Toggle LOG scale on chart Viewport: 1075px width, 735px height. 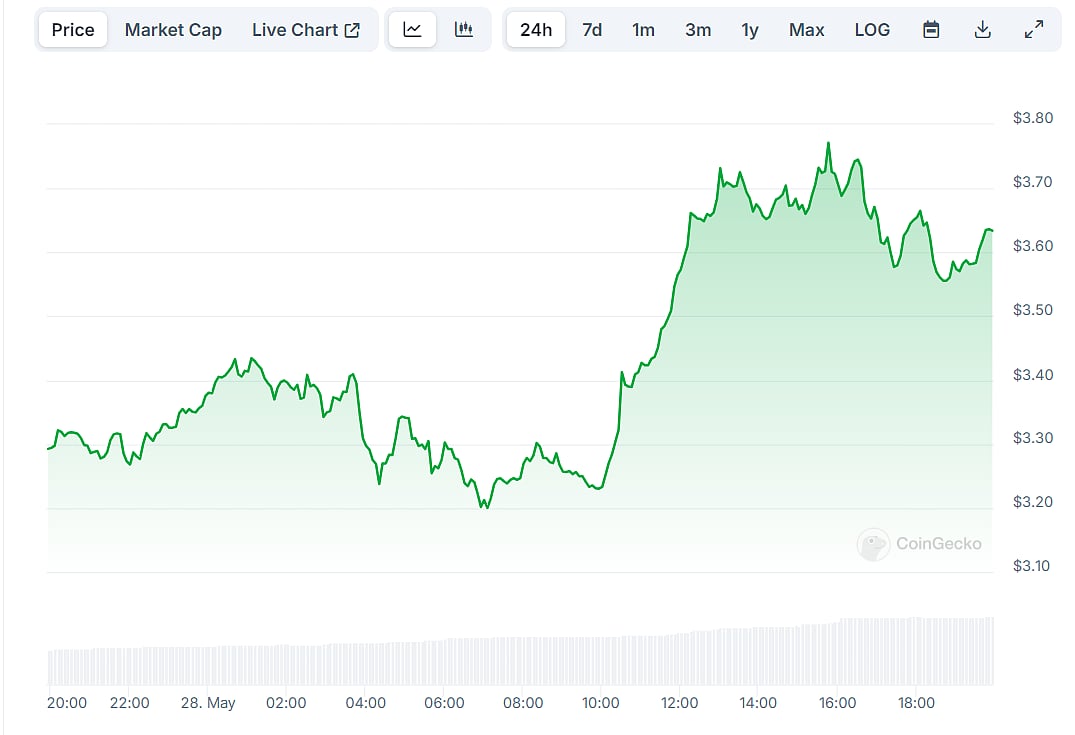872,30
